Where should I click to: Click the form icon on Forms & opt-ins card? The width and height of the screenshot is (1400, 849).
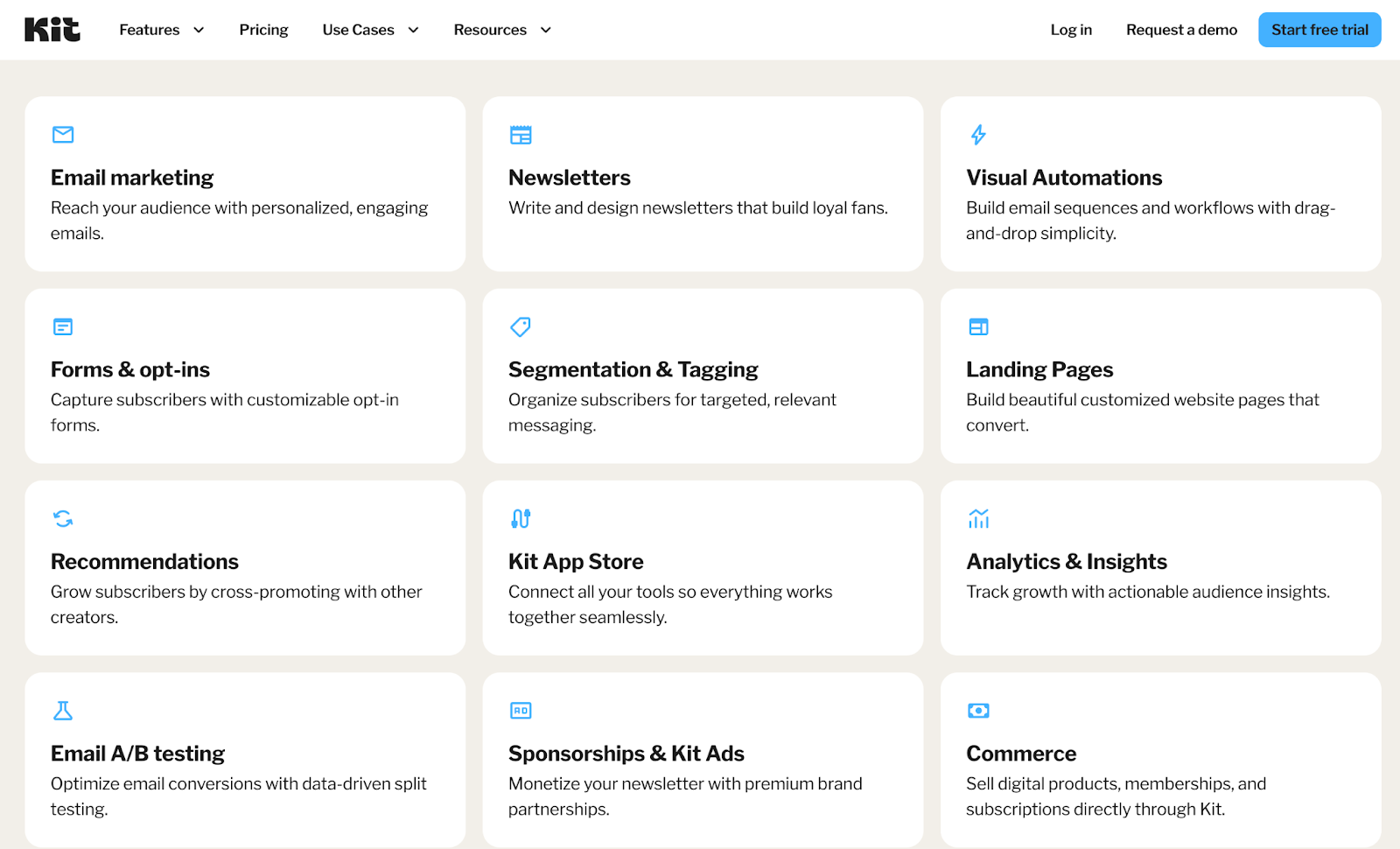click(63, 326)
